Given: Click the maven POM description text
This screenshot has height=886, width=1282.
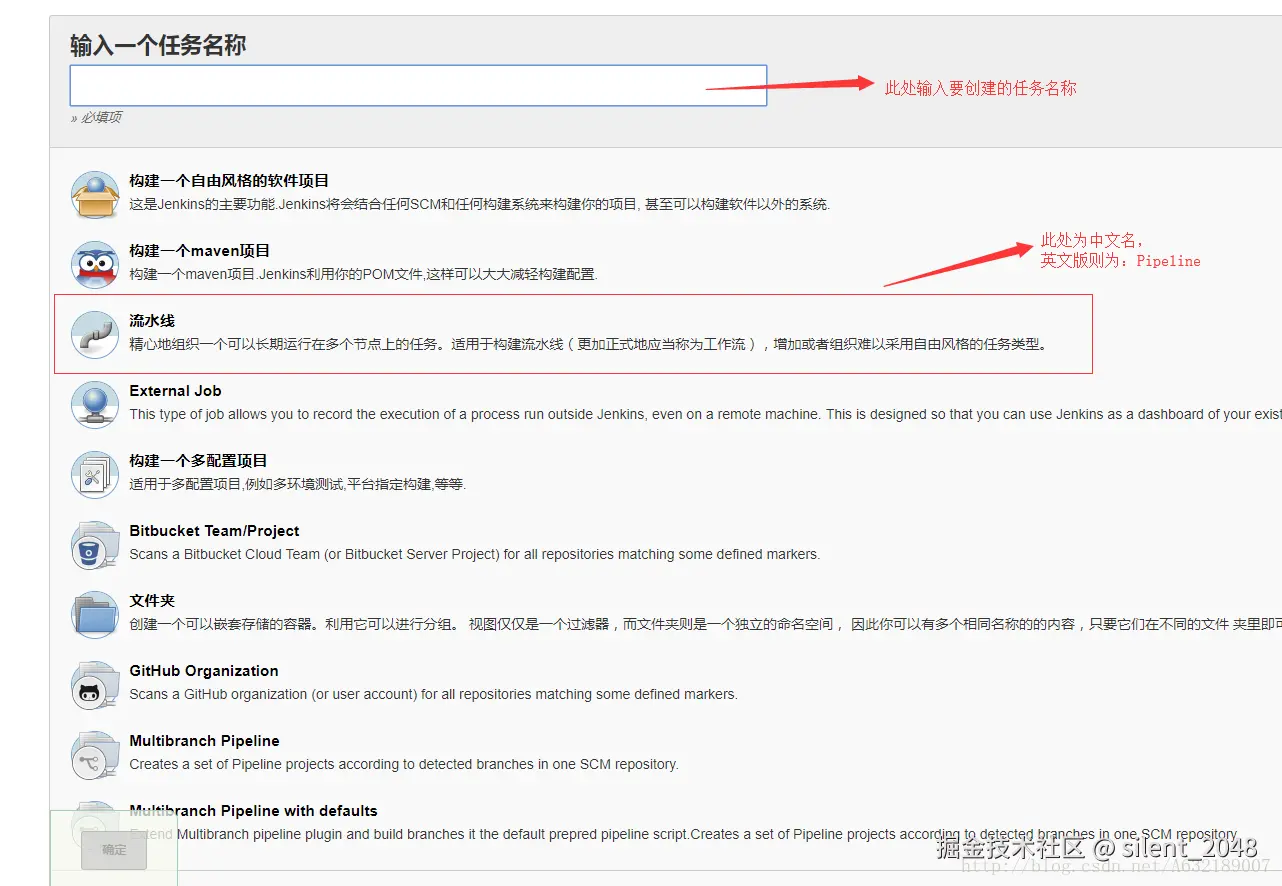Looking at the screenshot, I should 363,274.
